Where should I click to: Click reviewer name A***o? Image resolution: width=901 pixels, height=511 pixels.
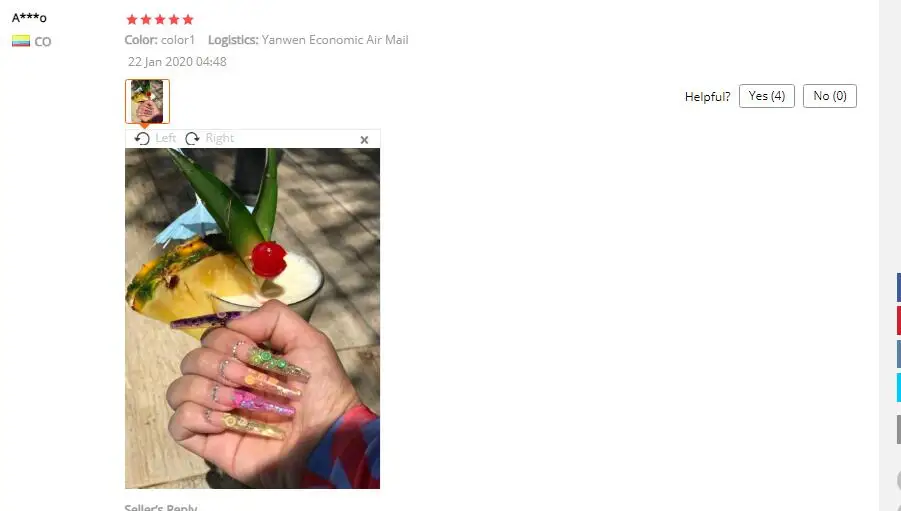(29, 18)
